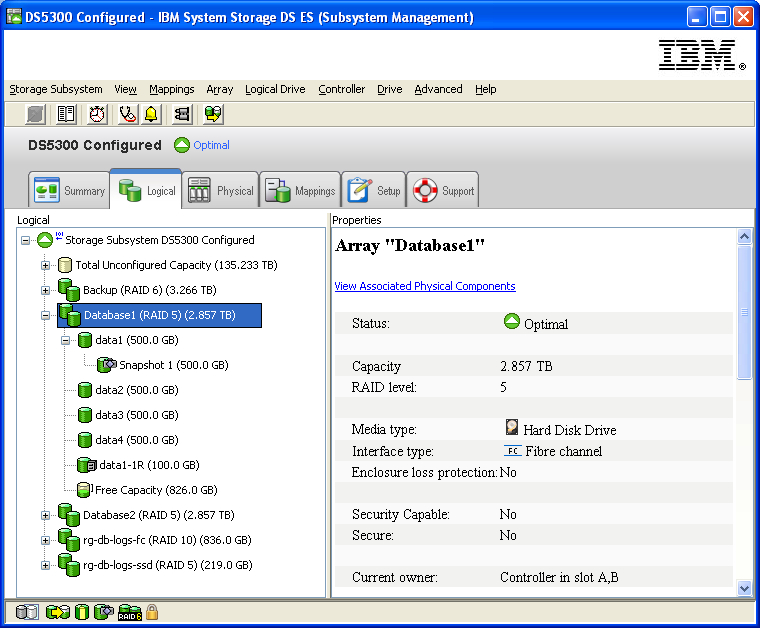Viewport: 760px width, 628px height.
Task: Click the Properties scrollbar up arrow
Action: (744, 236)
